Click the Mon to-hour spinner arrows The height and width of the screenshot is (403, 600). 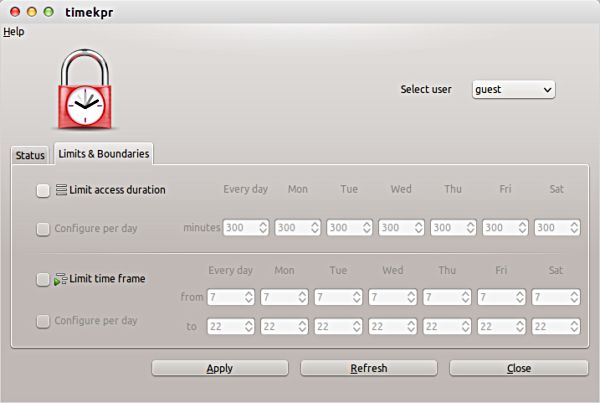coord(303,326)
